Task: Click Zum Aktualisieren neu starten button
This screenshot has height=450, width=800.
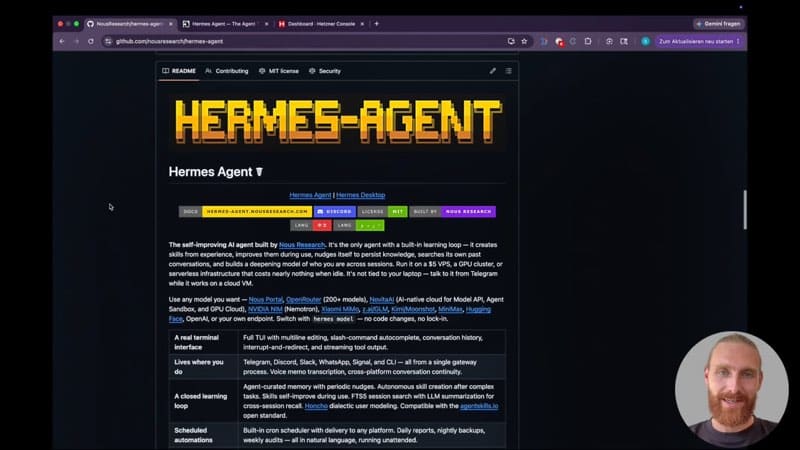Action: pos(695,41)
